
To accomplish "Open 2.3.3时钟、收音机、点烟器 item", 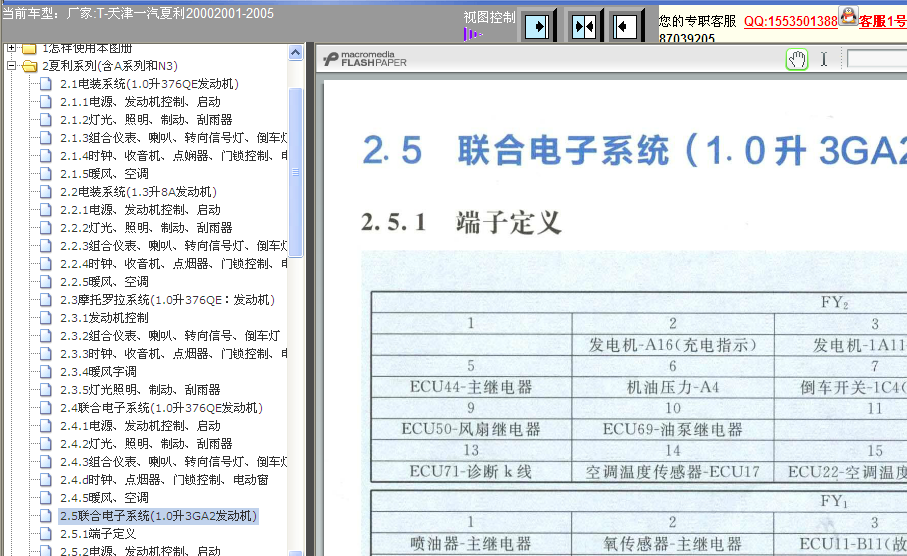I will click(x=174, y=354).
